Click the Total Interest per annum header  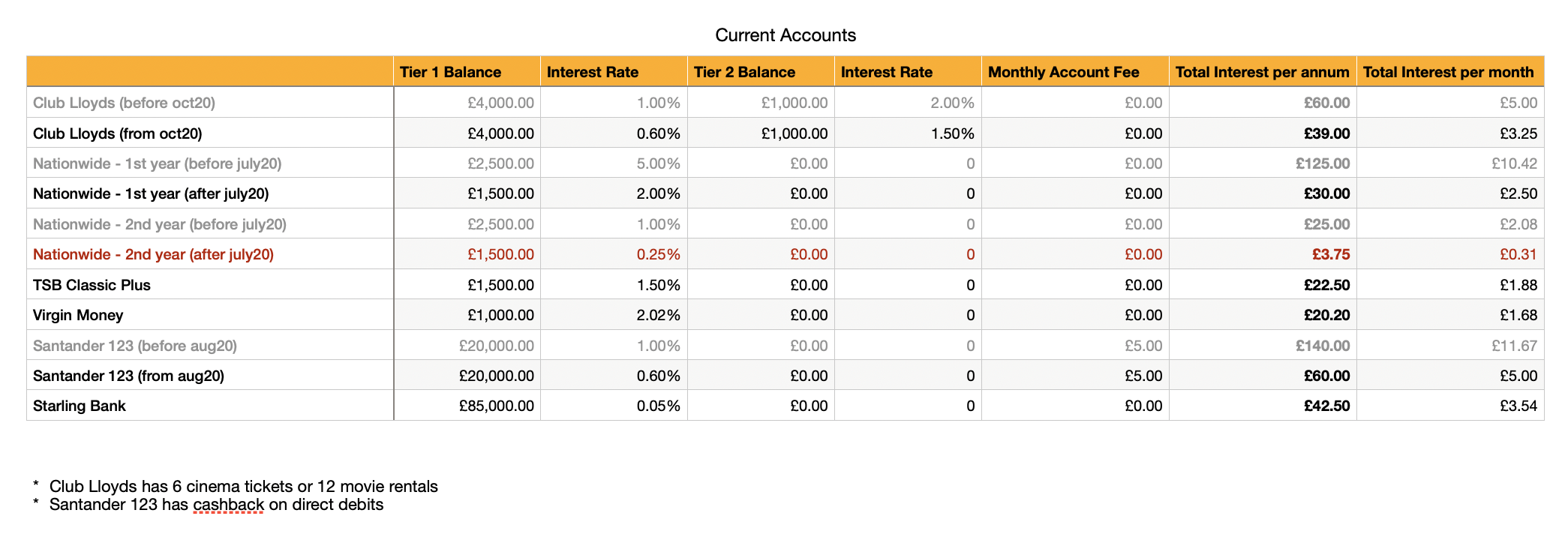(1262, 72)
